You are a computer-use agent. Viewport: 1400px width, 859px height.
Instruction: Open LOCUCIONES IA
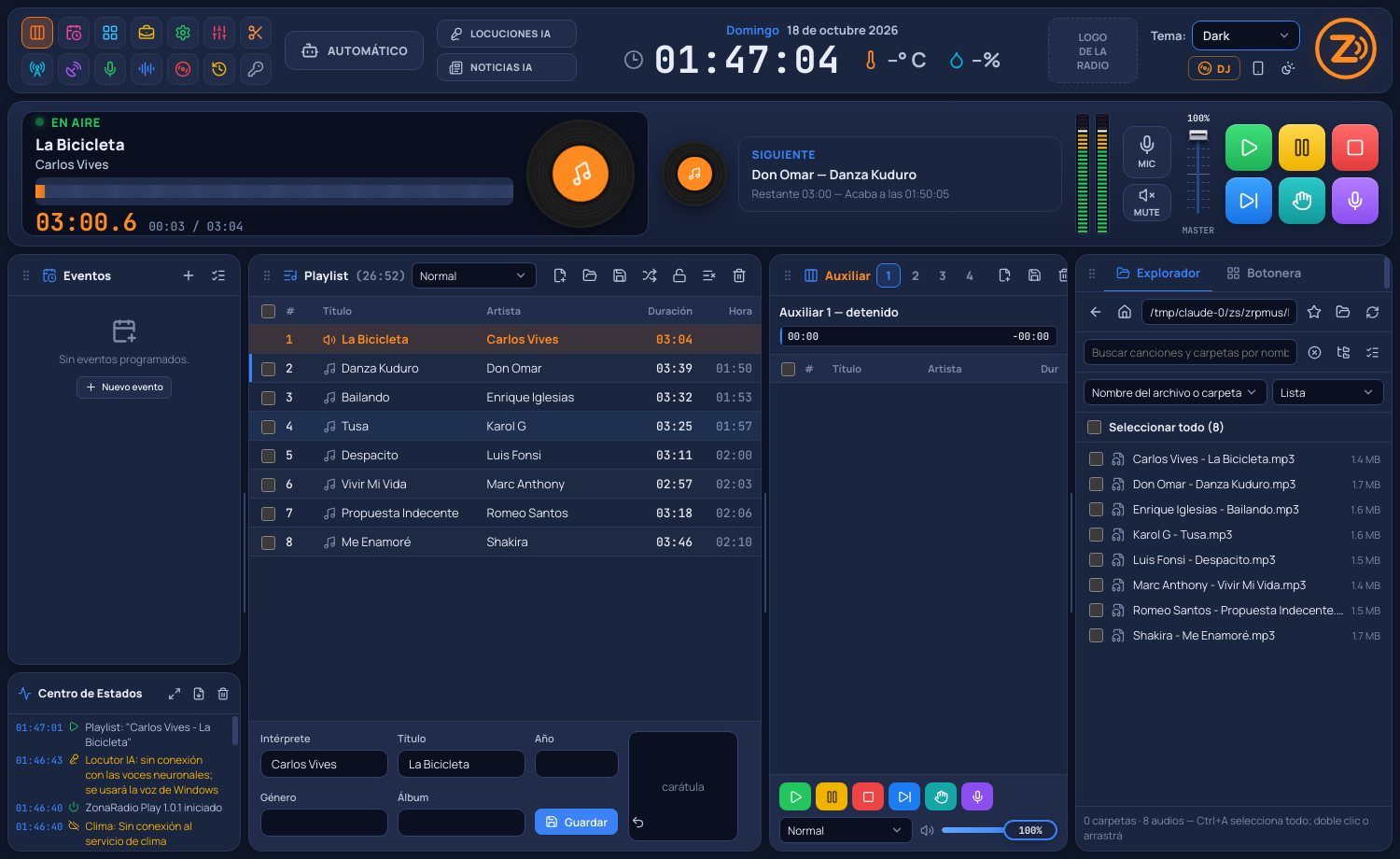506,34
